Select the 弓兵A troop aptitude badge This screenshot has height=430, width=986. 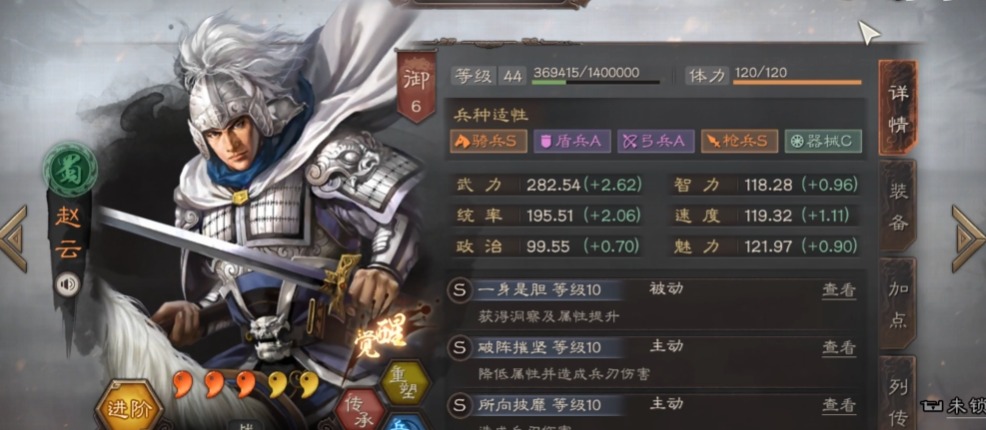point(655,141)
